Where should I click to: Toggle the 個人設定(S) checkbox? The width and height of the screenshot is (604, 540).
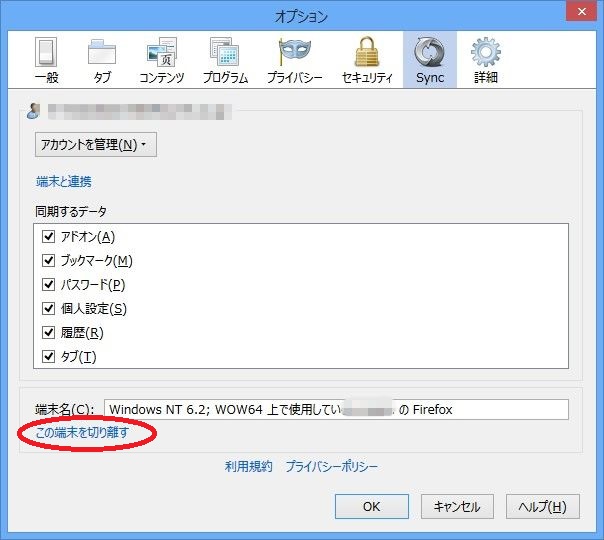pyautogui.click(x=48, y=309)
